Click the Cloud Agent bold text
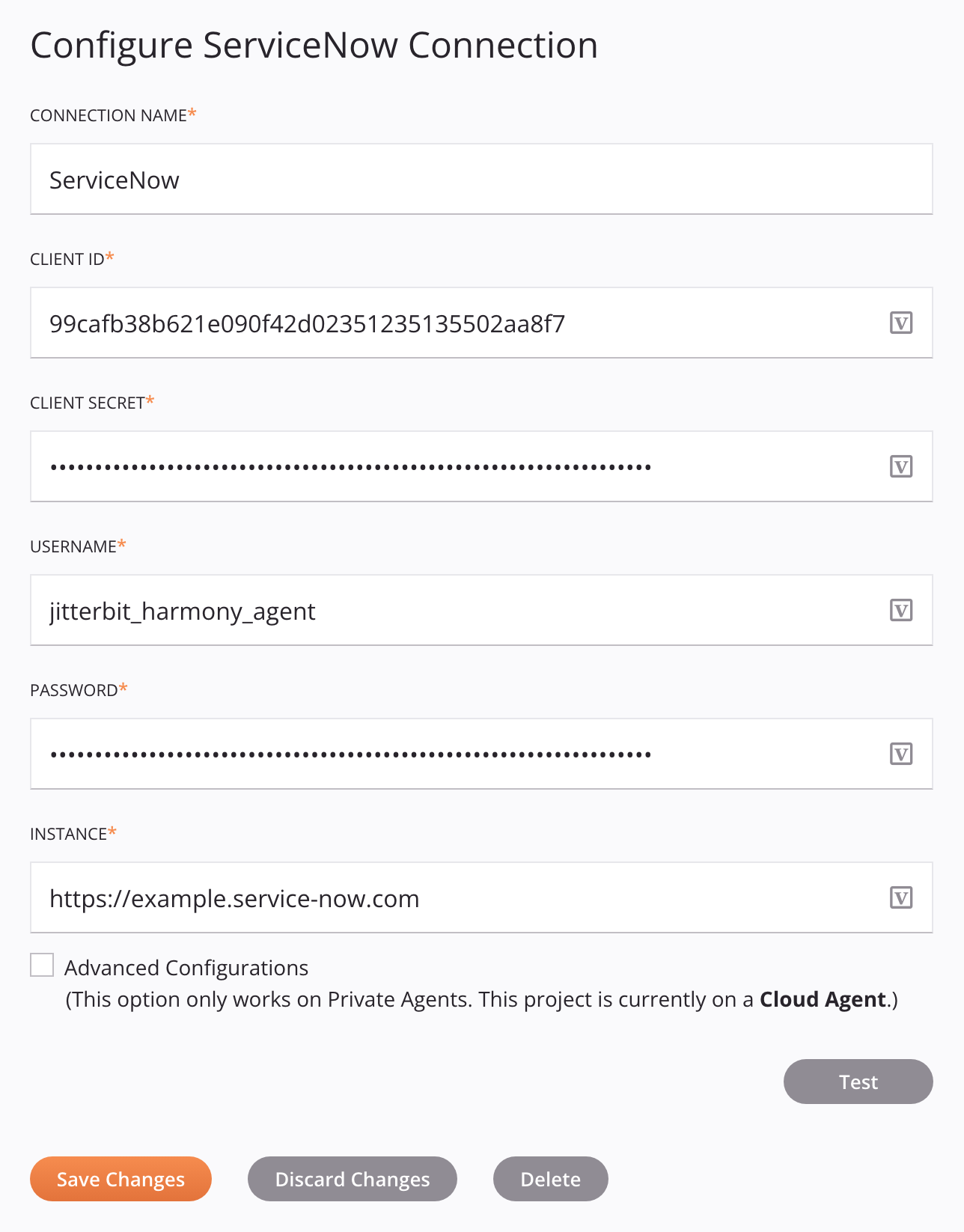 (823, 1000)
